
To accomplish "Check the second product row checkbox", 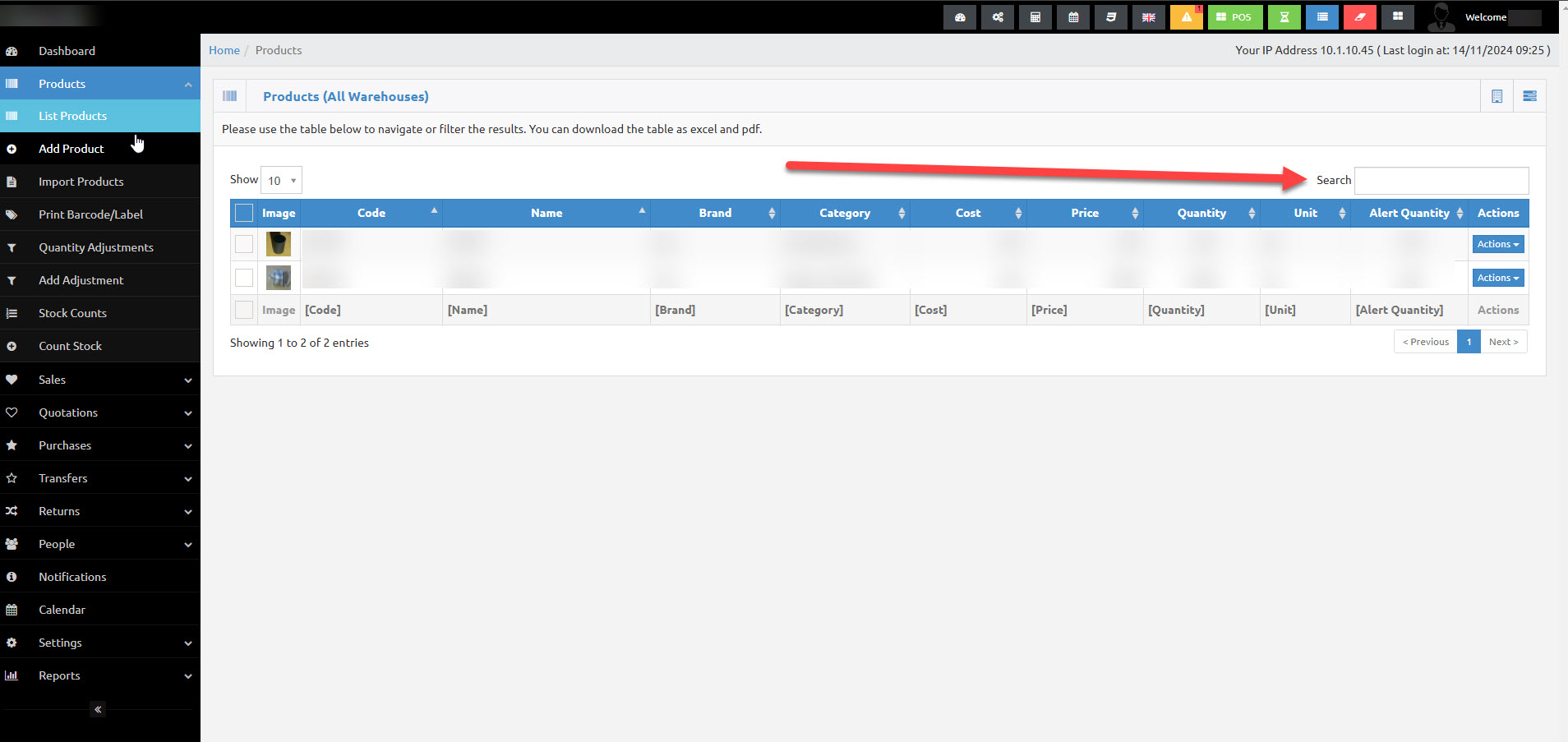I will coord(244,278).
